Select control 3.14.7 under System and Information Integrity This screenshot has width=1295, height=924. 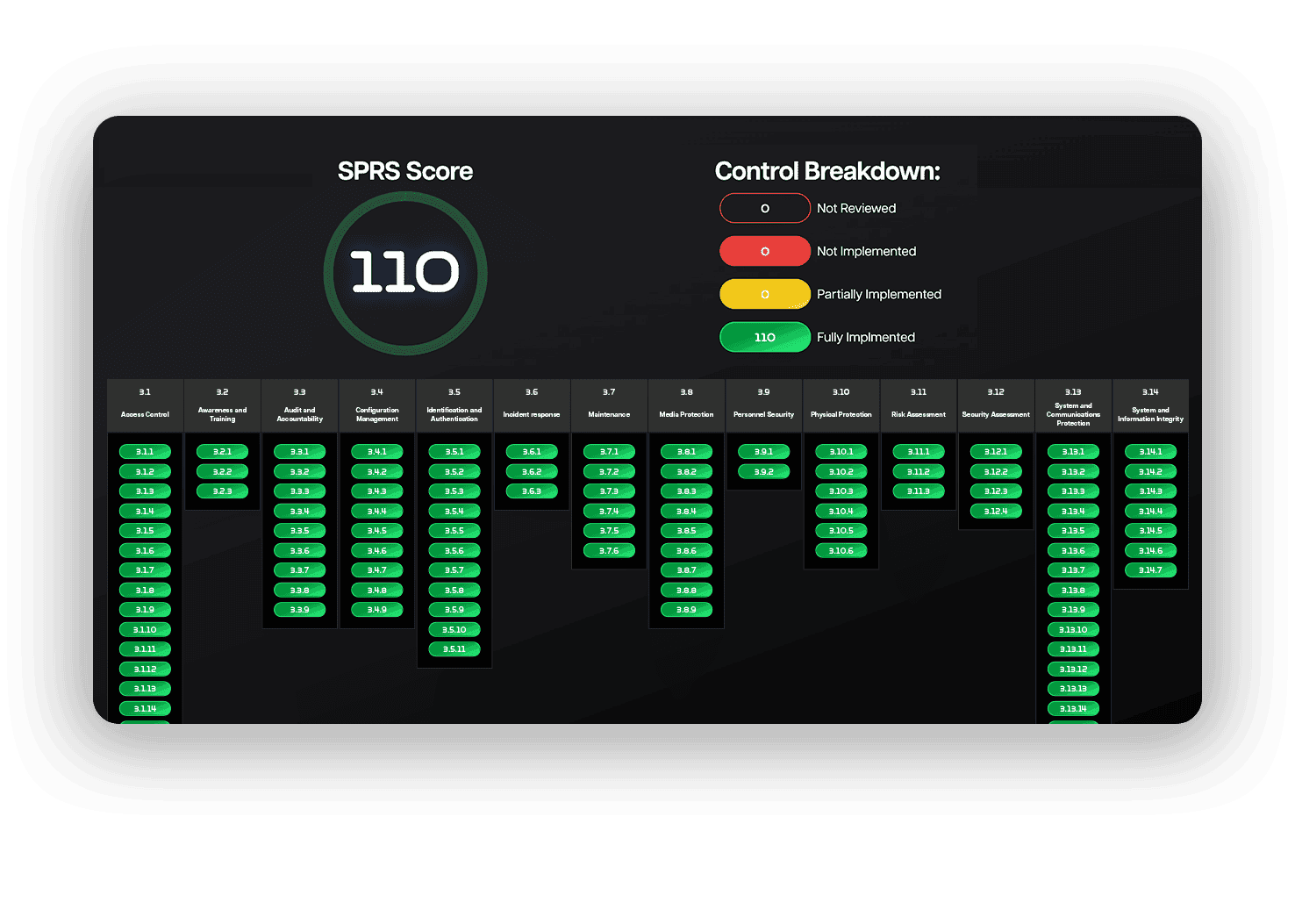coord(1150,569)
